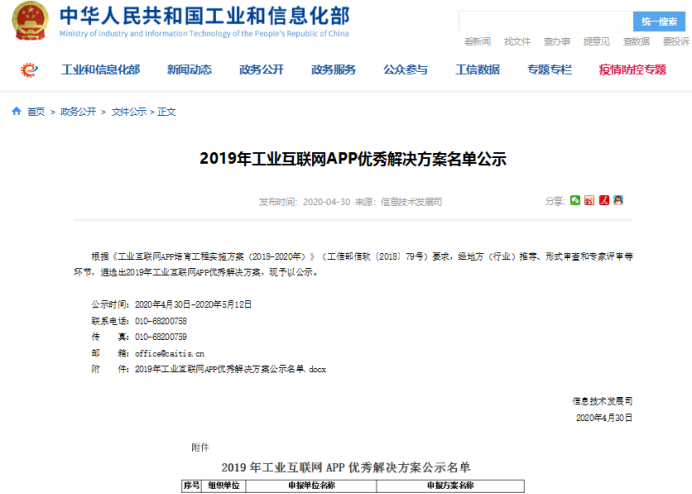
Task: Share article via WeChat icon
Action: [575, 200]
